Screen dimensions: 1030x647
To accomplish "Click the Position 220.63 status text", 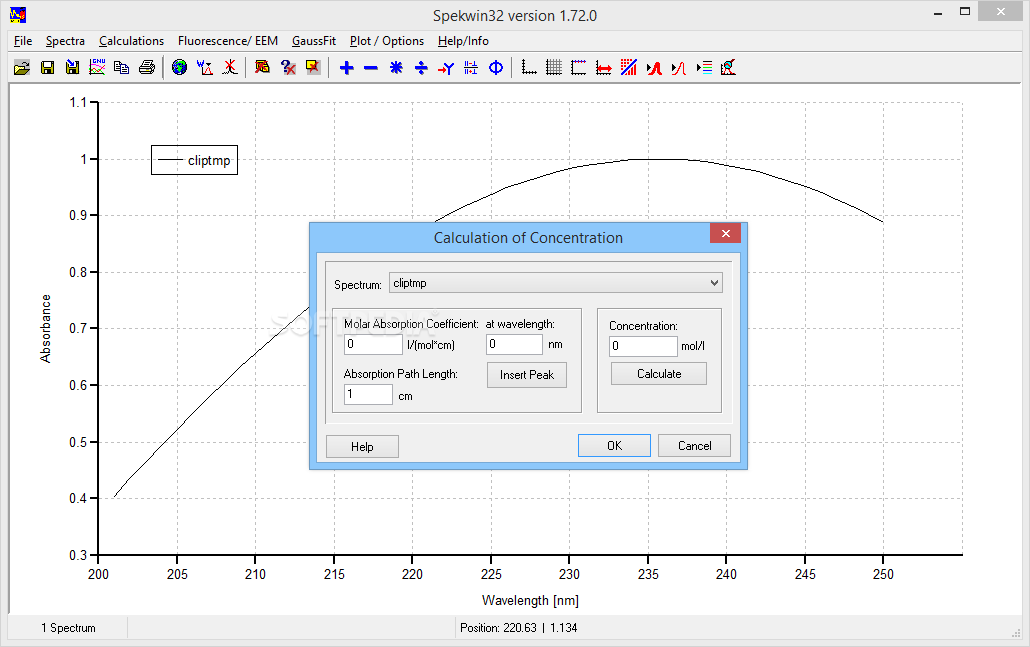I will point(518,628).
